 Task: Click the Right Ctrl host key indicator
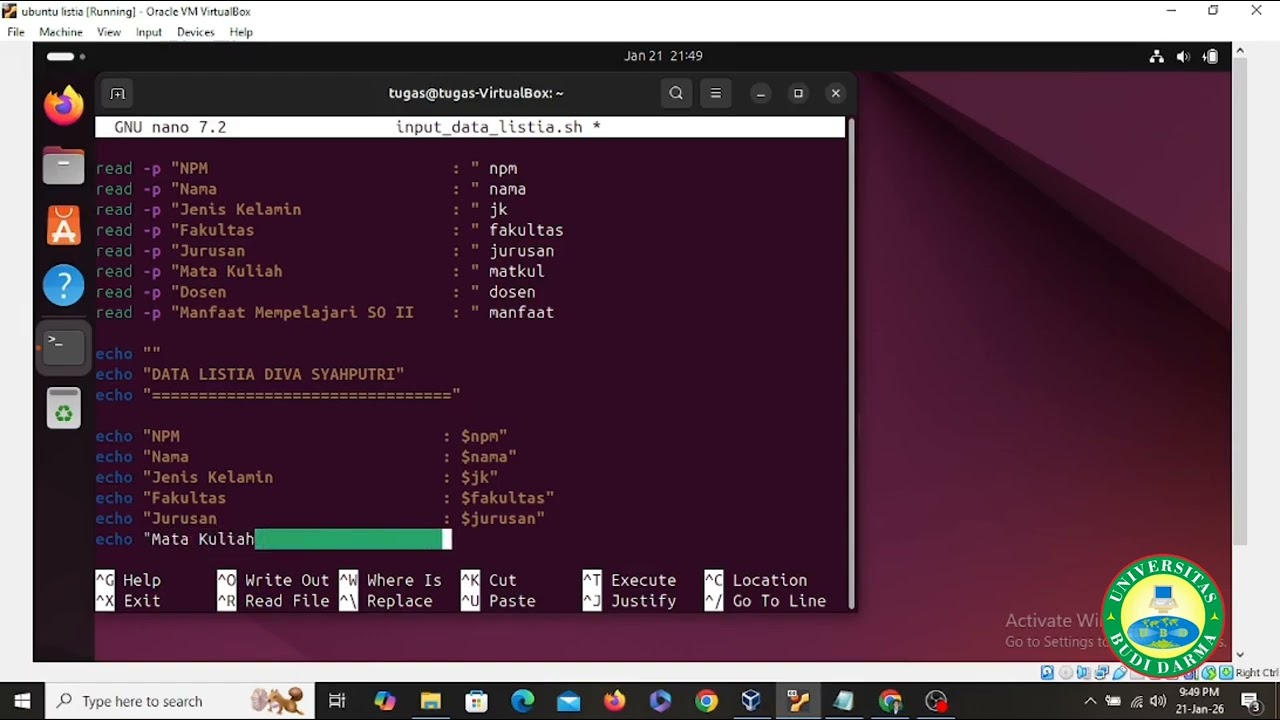point(1257,673)
